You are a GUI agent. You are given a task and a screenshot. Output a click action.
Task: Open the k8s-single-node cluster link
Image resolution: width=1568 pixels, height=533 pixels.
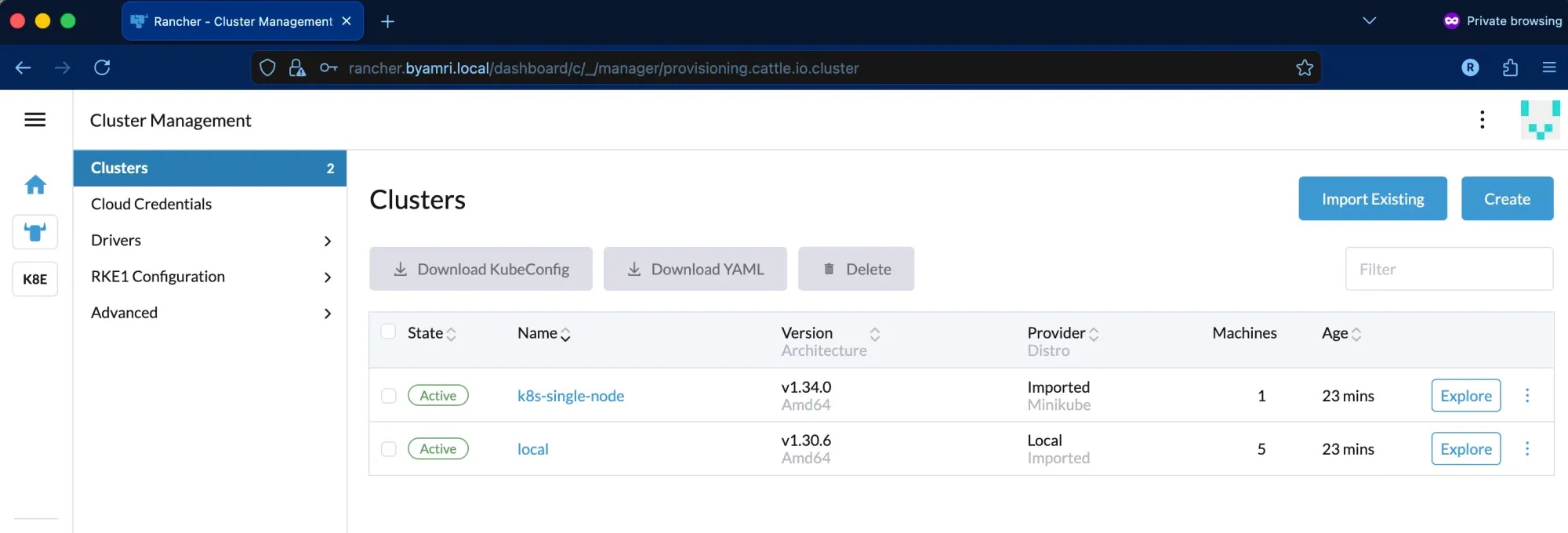click(571, 396)
